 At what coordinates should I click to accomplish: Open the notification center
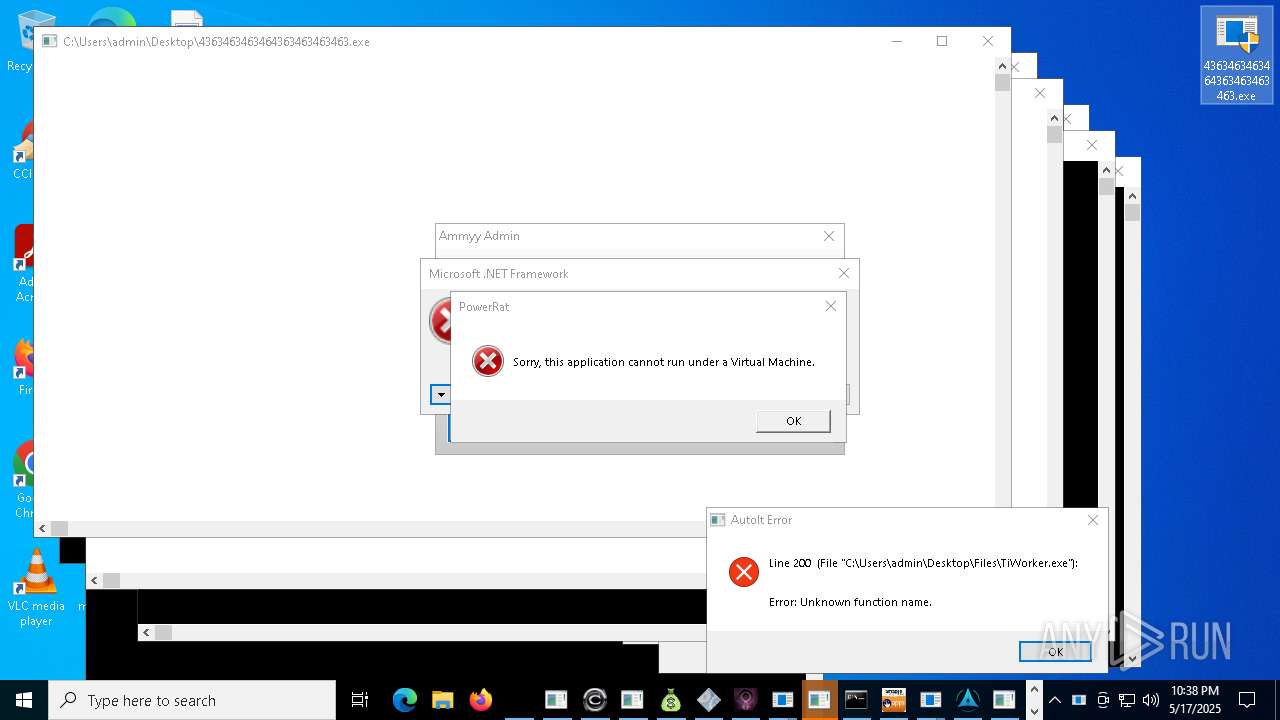(1247, 700)
